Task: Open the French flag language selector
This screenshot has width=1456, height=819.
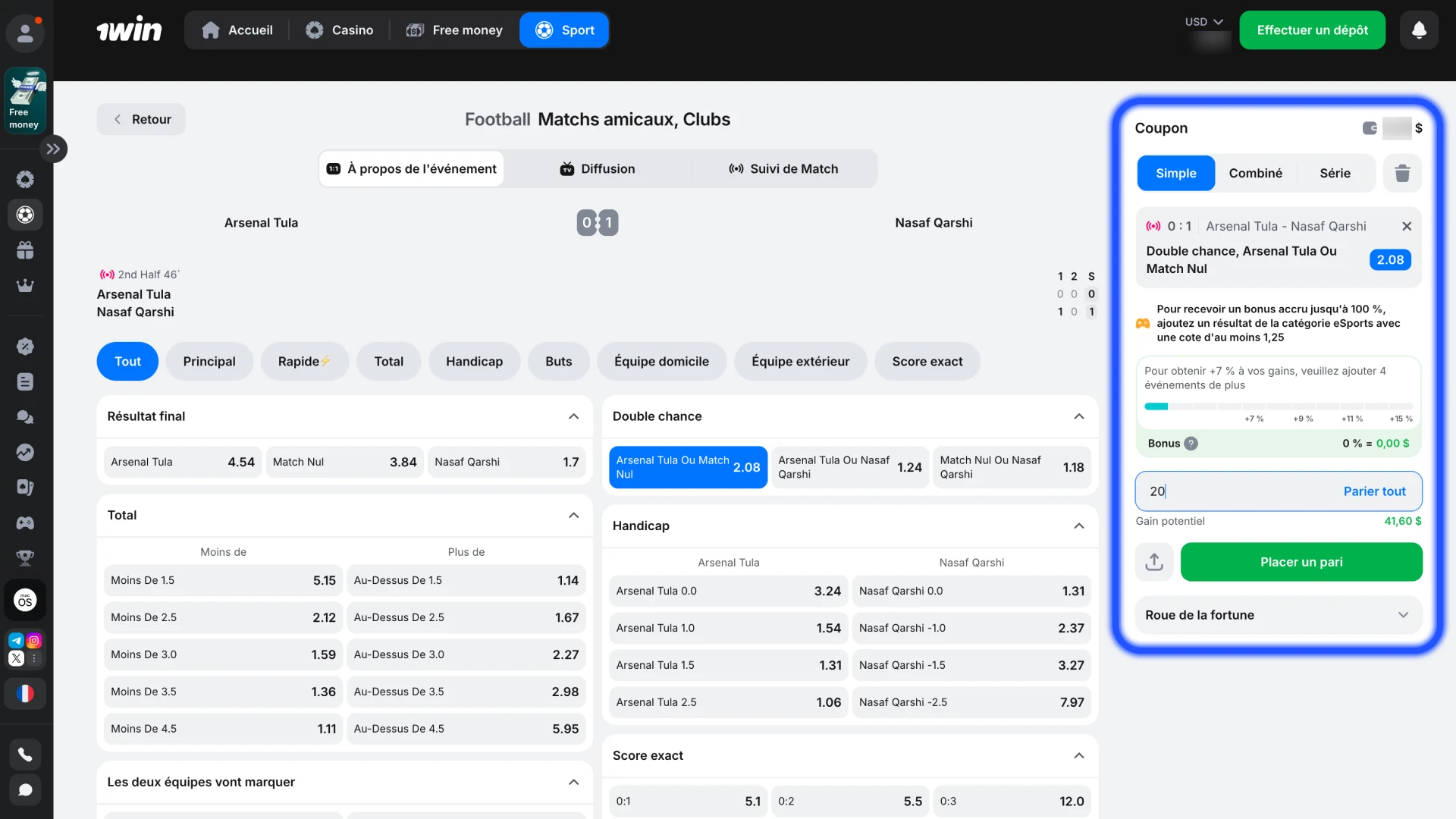Action: [x=25, y=694]
